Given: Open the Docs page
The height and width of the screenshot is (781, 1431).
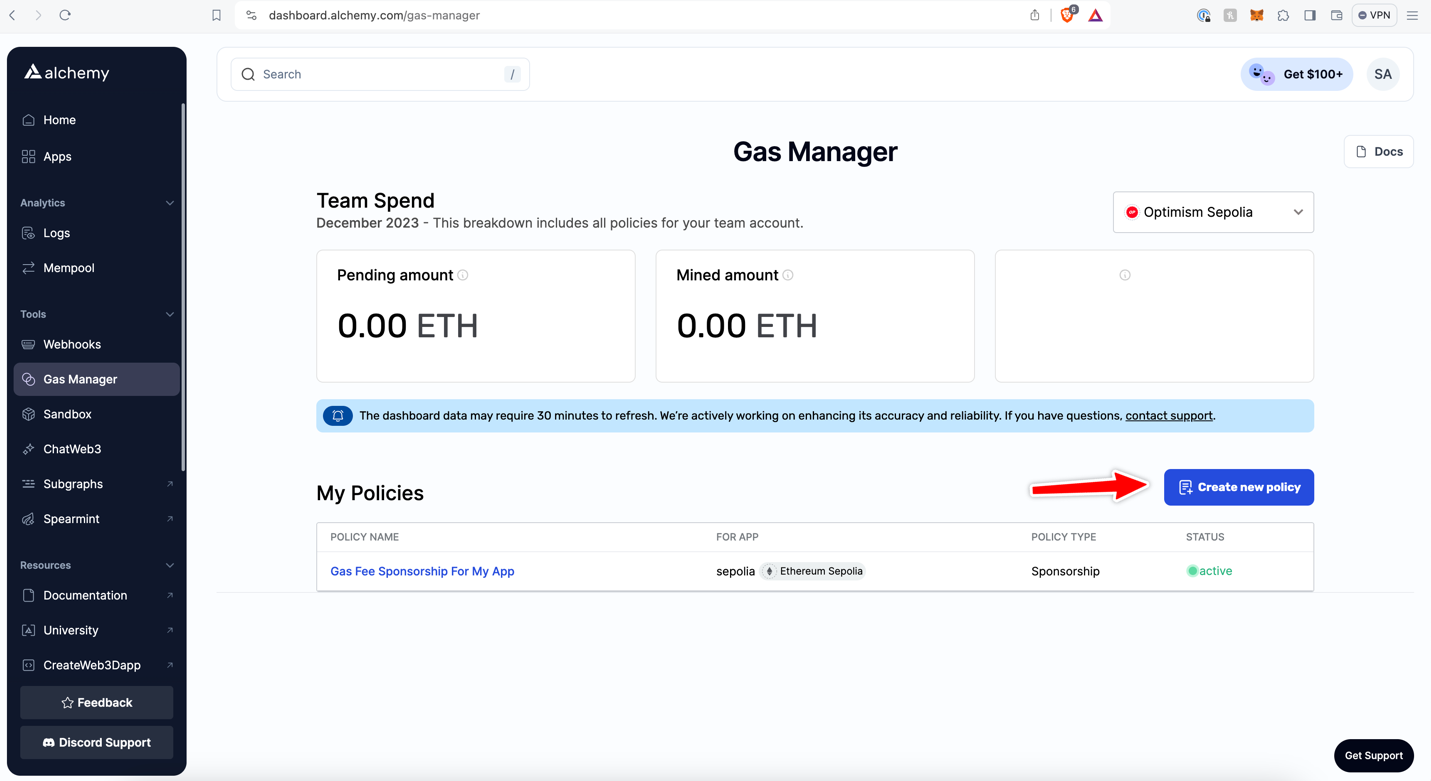Looking at the screenshot, I should (1378, 151).
